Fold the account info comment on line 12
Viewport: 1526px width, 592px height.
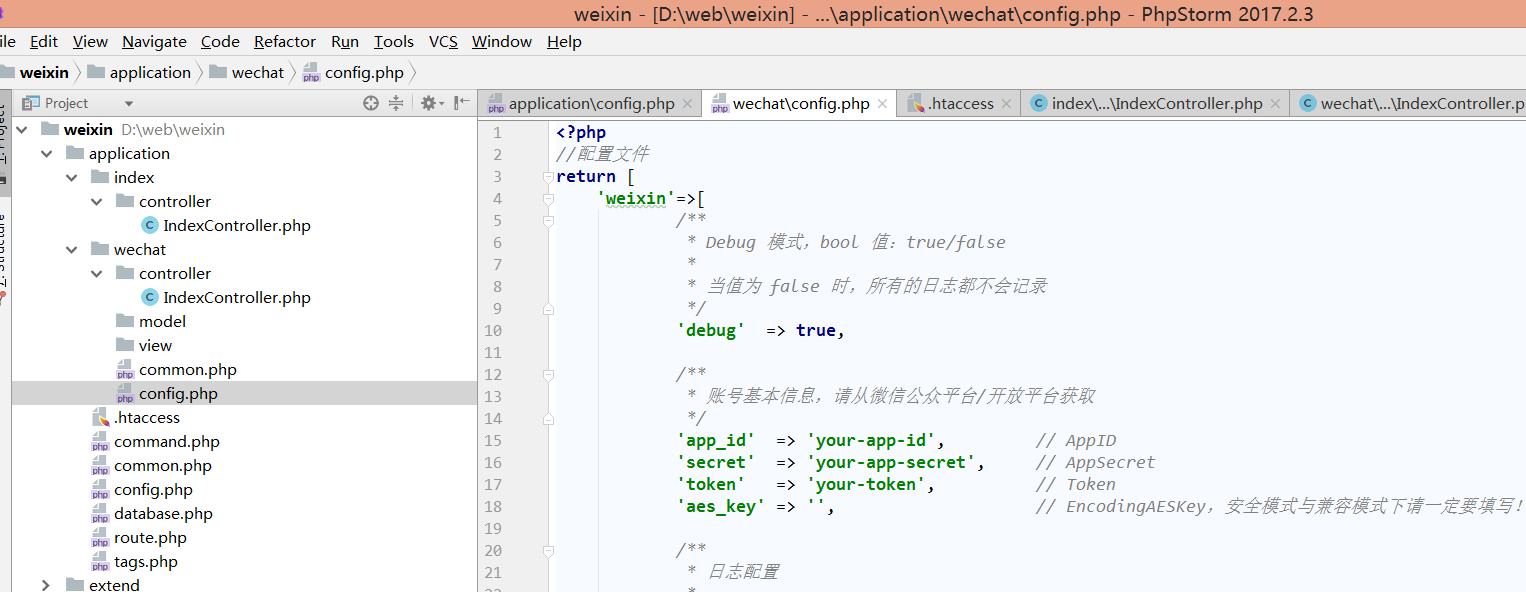tap(548, 374)
